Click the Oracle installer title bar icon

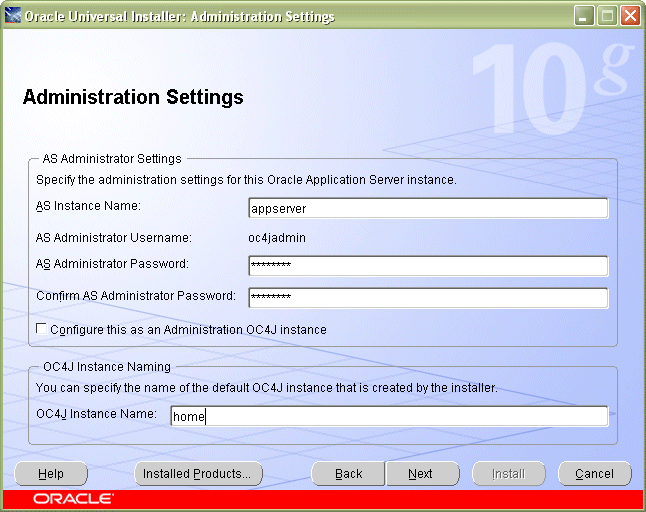[12, 16]
